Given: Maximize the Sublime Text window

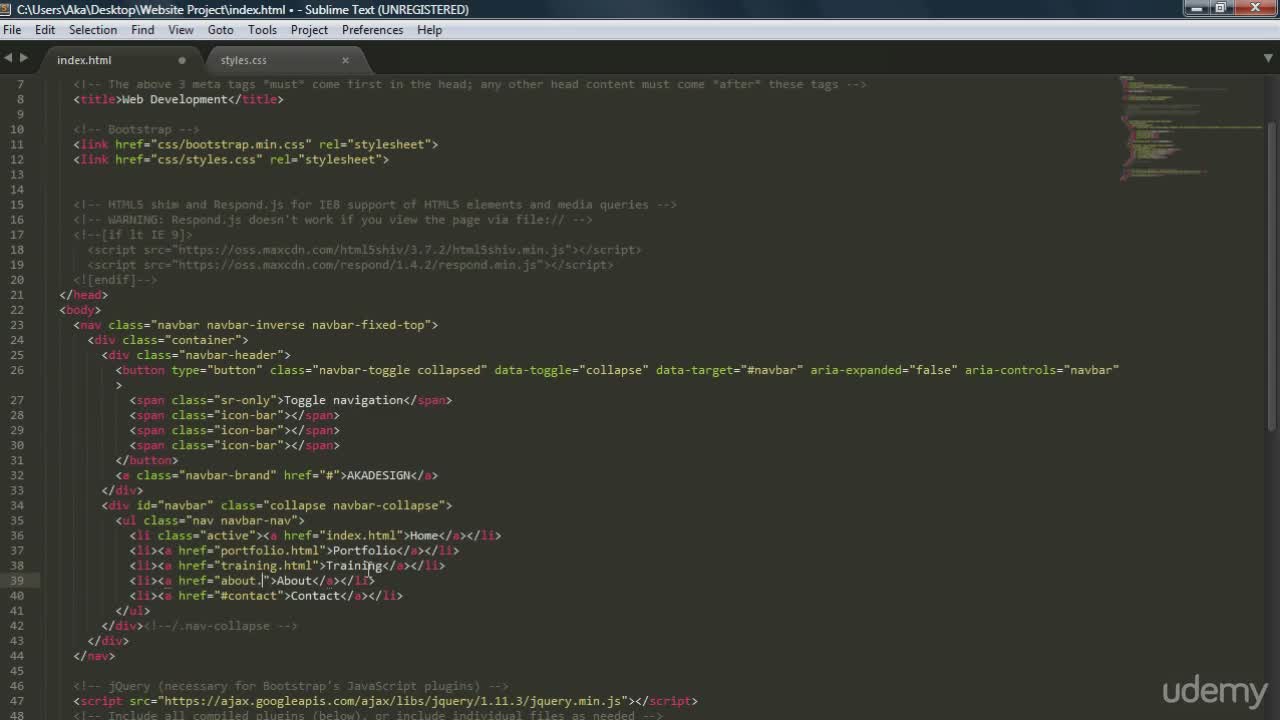Looking at the screenshot, I should 1220,8.
